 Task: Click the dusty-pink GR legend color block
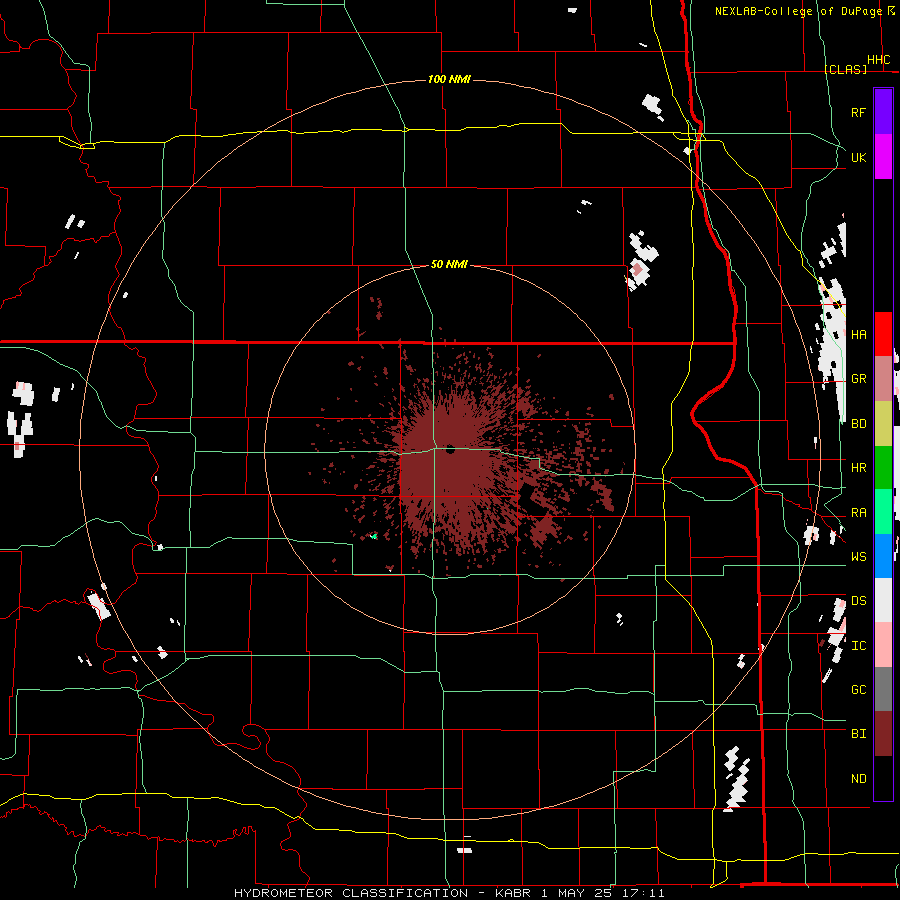(x=883, y=378)
